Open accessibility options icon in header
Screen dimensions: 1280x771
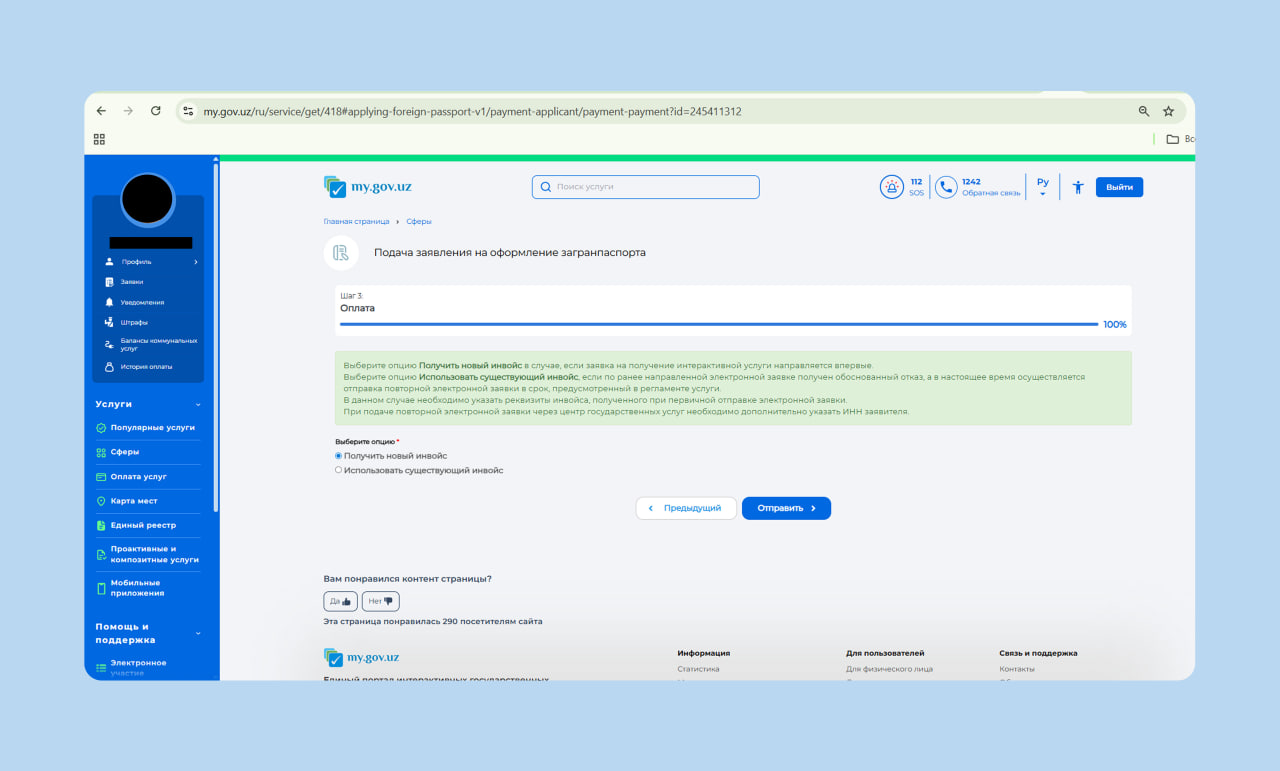click(x=1077, y=187)
